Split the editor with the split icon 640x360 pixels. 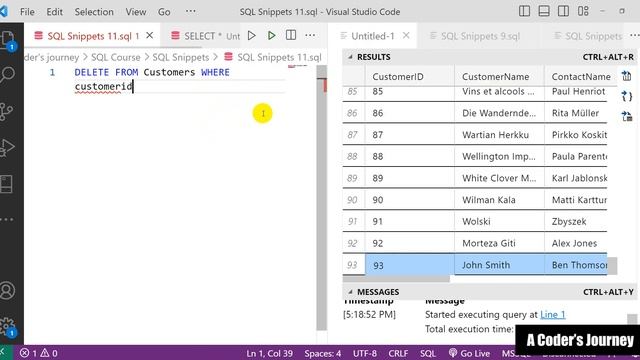(291, 35)
